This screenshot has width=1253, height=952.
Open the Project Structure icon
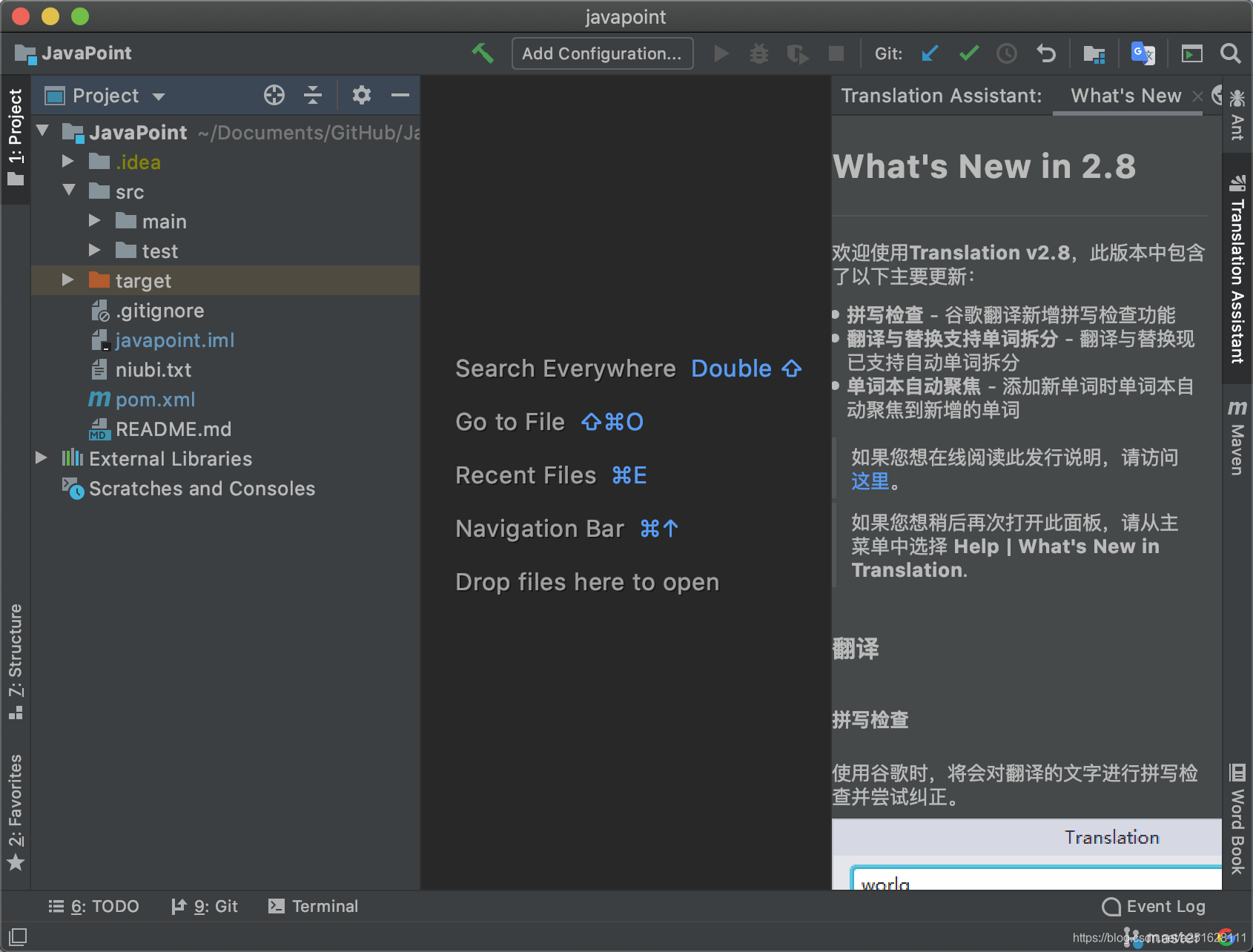[1094, 53]
